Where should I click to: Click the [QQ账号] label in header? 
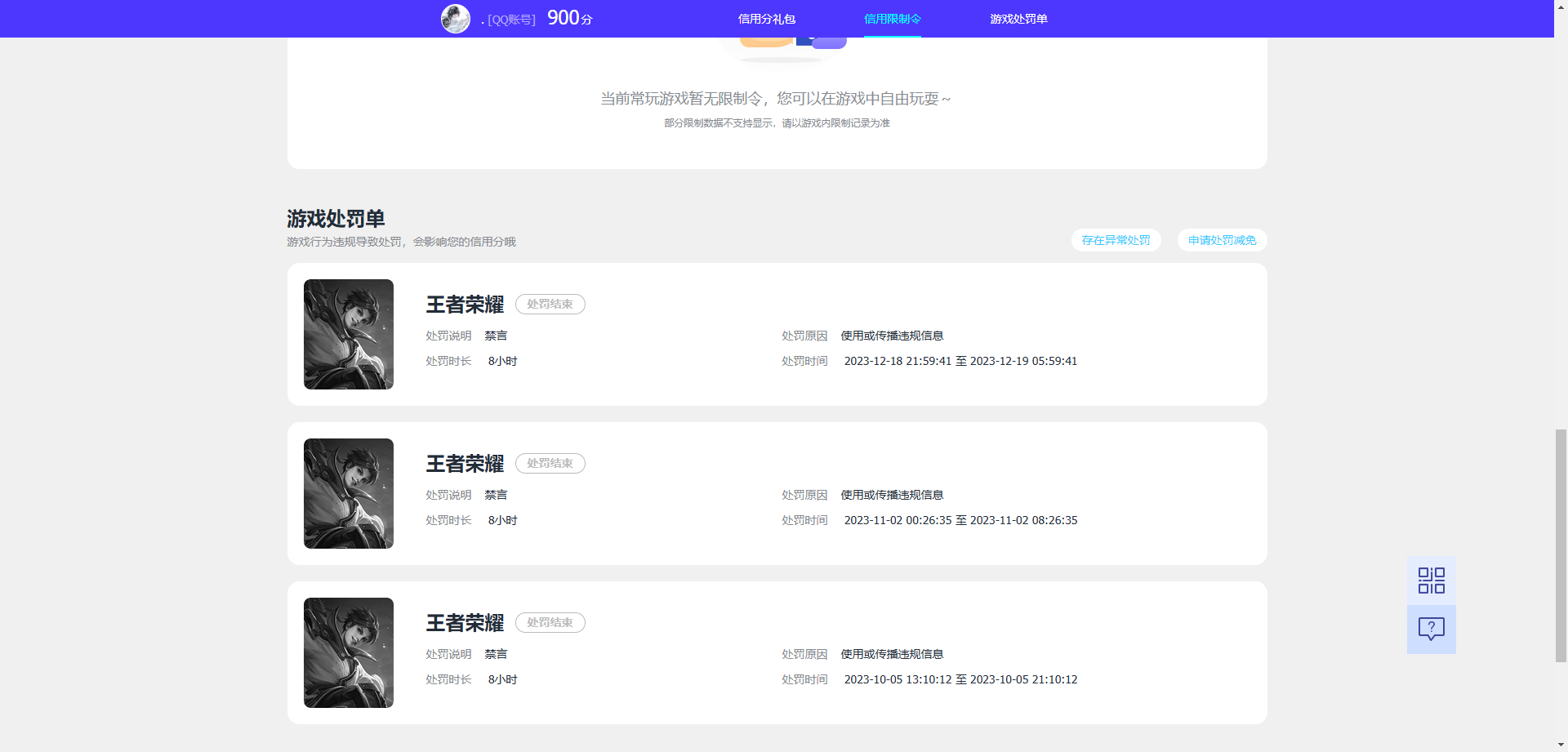[x=511, y=20]
